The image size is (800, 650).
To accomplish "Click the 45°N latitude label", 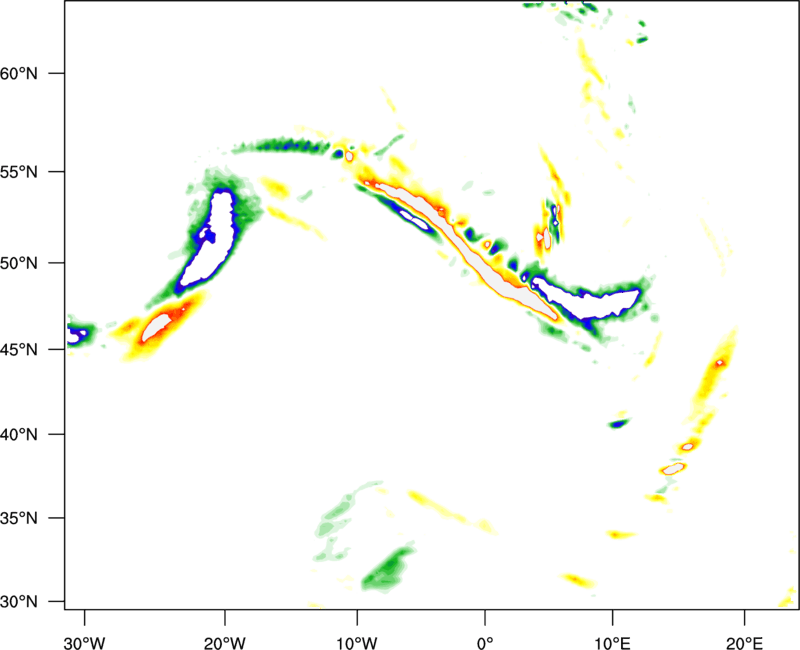I will 19,349.
